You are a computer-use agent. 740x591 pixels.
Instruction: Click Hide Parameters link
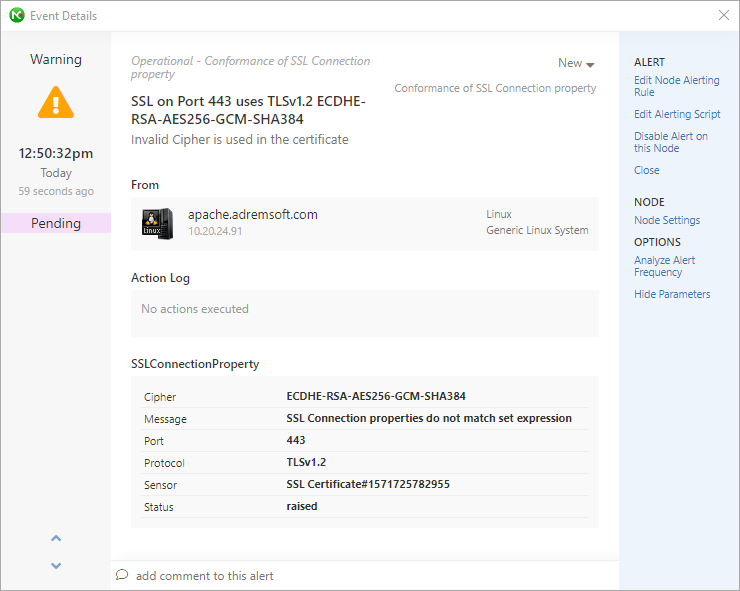[672, 294]
